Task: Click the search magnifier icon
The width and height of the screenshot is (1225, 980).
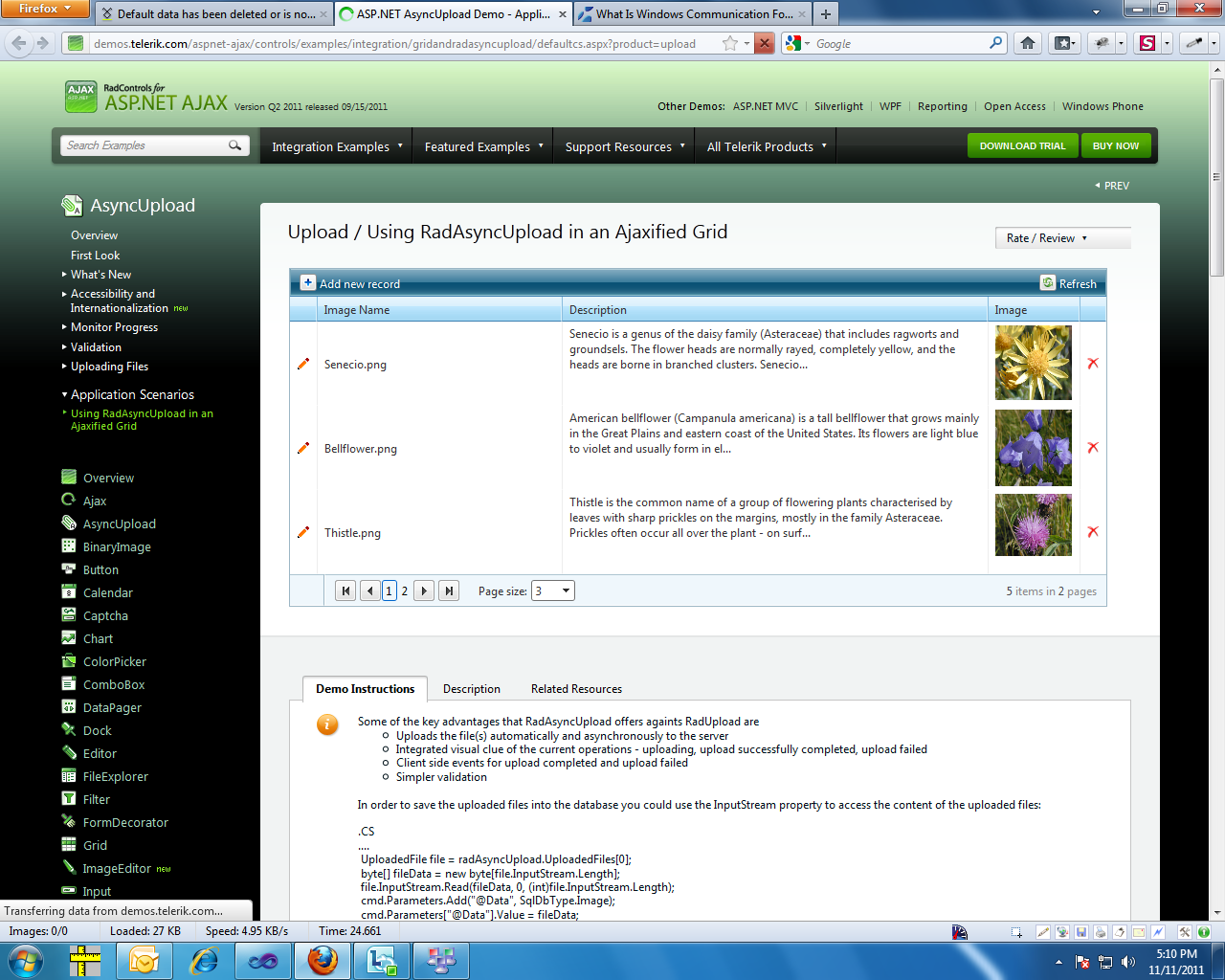Action: (x=234, y=145)
